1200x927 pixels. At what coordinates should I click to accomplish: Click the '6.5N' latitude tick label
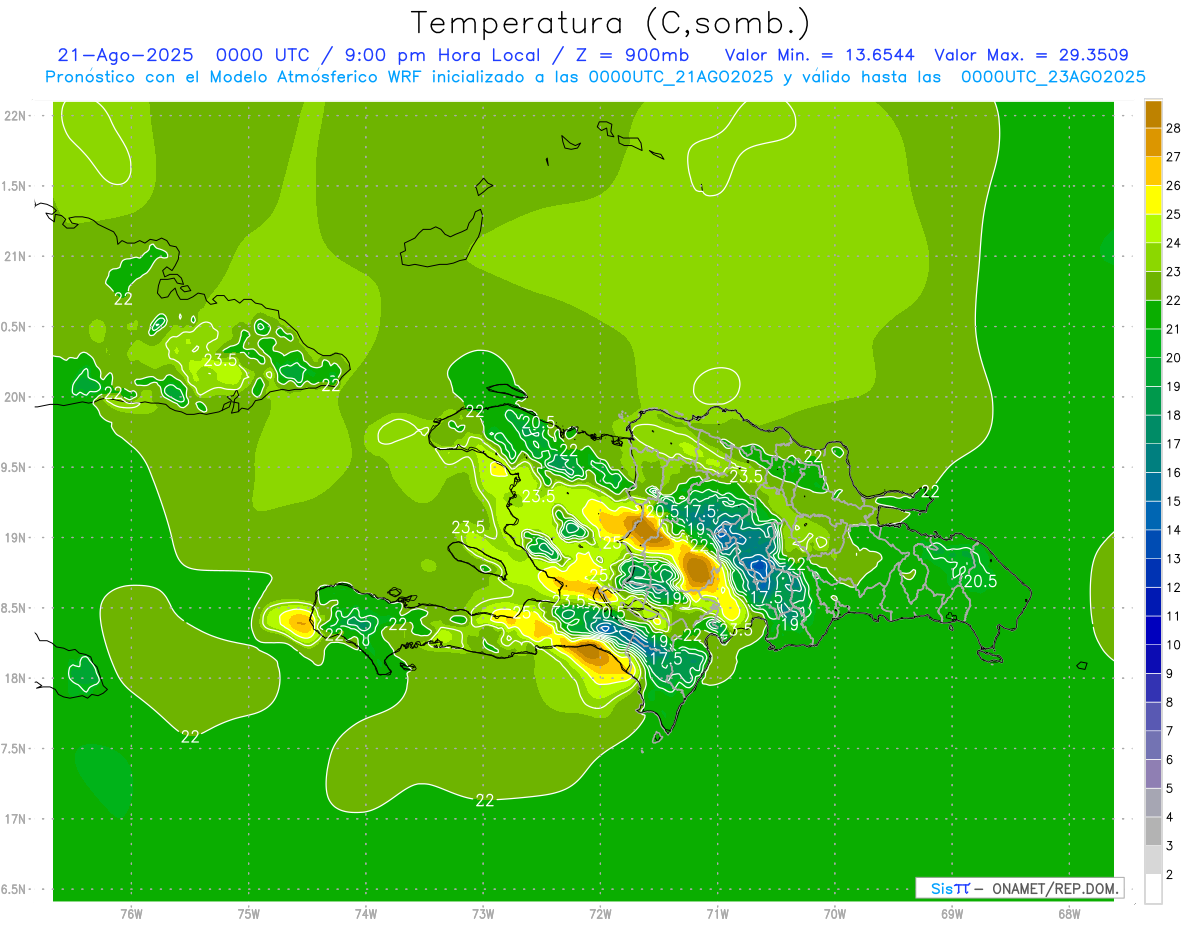click(14, 889)
